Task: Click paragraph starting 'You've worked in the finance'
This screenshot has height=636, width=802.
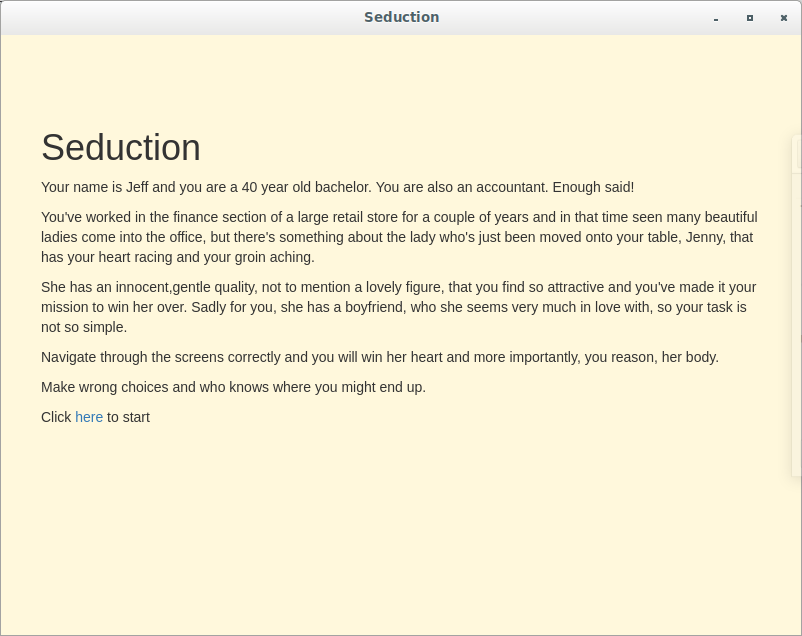Action: point(399,237)
